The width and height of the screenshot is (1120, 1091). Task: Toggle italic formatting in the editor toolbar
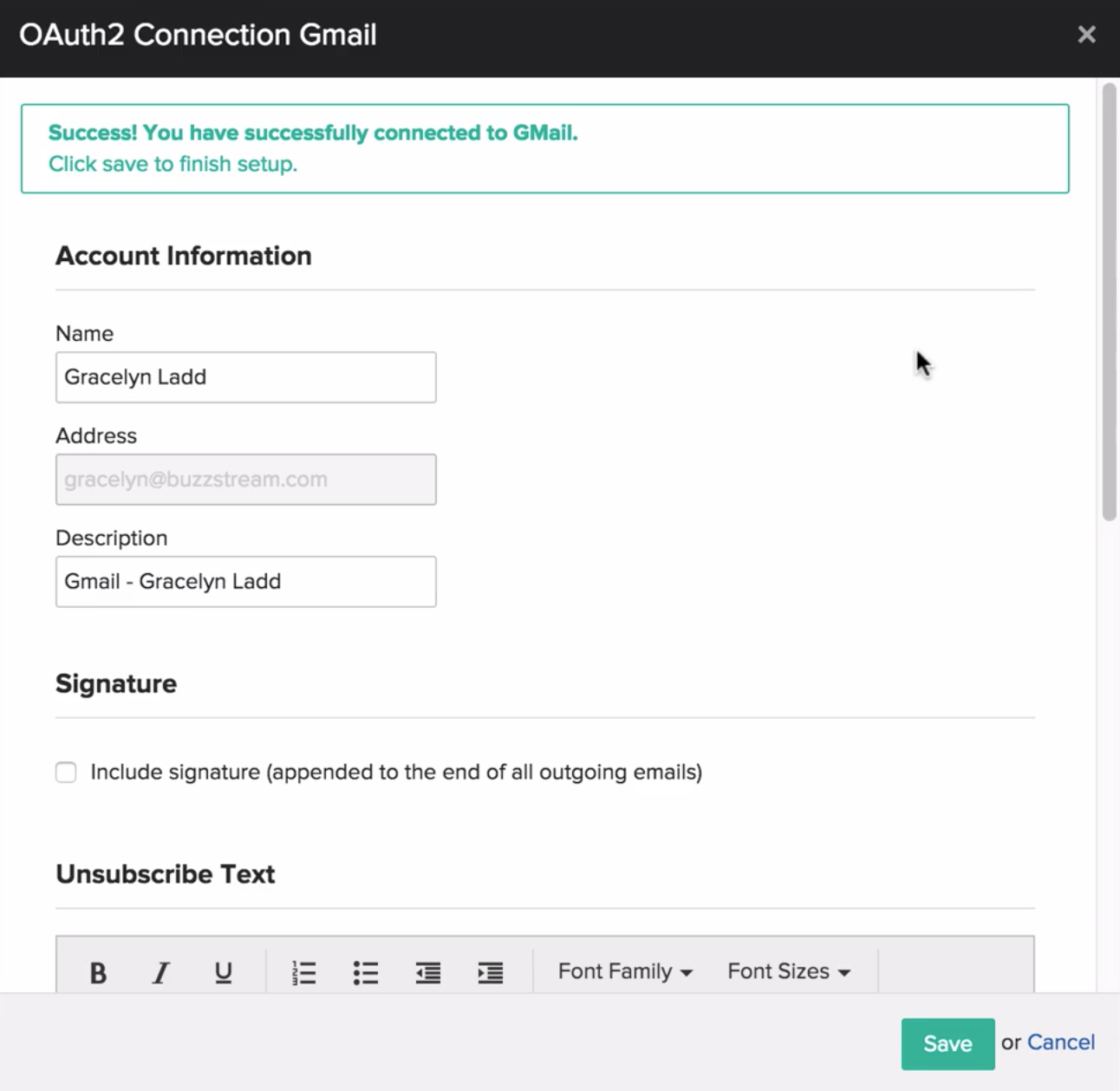[x=160, y=972]
